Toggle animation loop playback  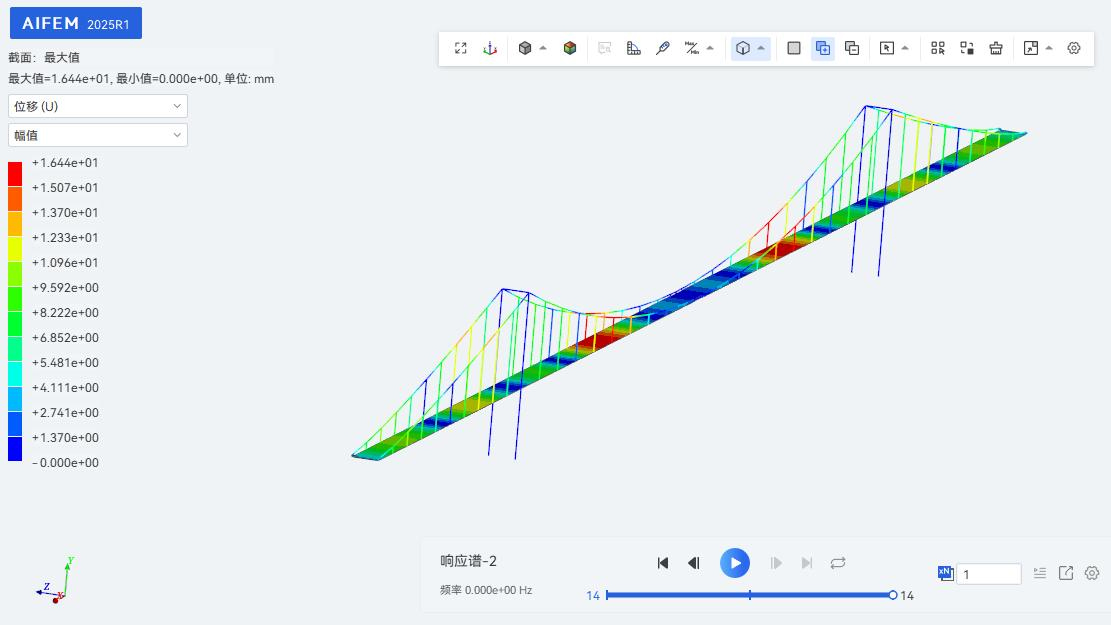838,563
